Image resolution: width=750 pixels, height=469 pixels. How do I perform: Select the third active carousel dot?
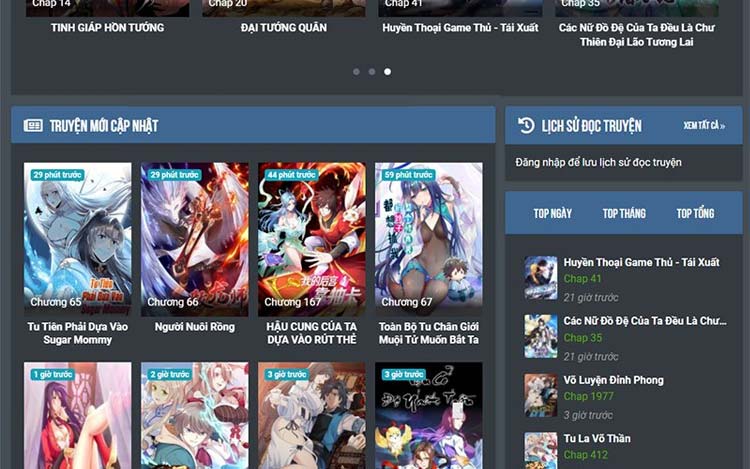click(x=388, y=72)
